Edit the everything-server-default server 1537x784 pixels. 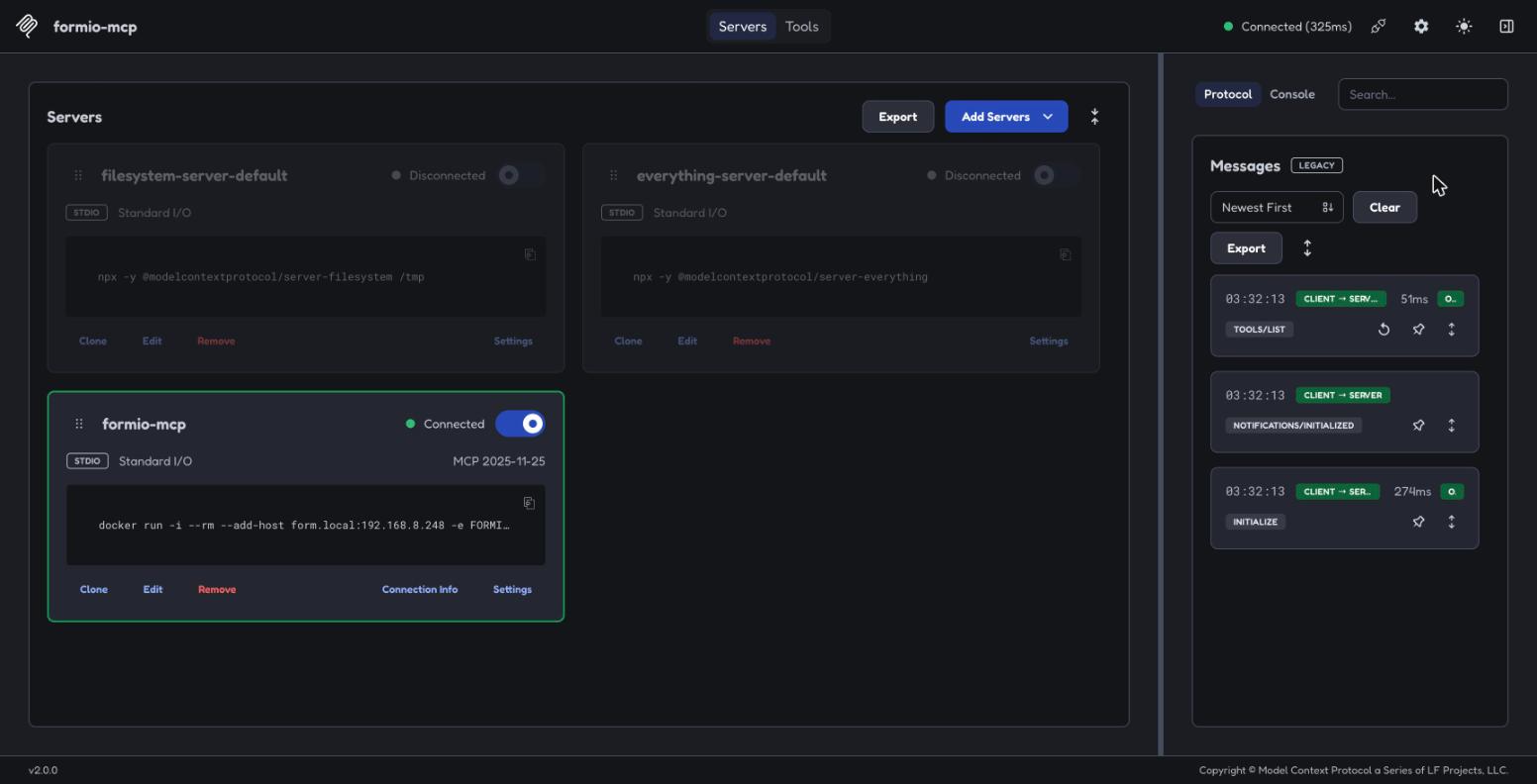[687, 341]
